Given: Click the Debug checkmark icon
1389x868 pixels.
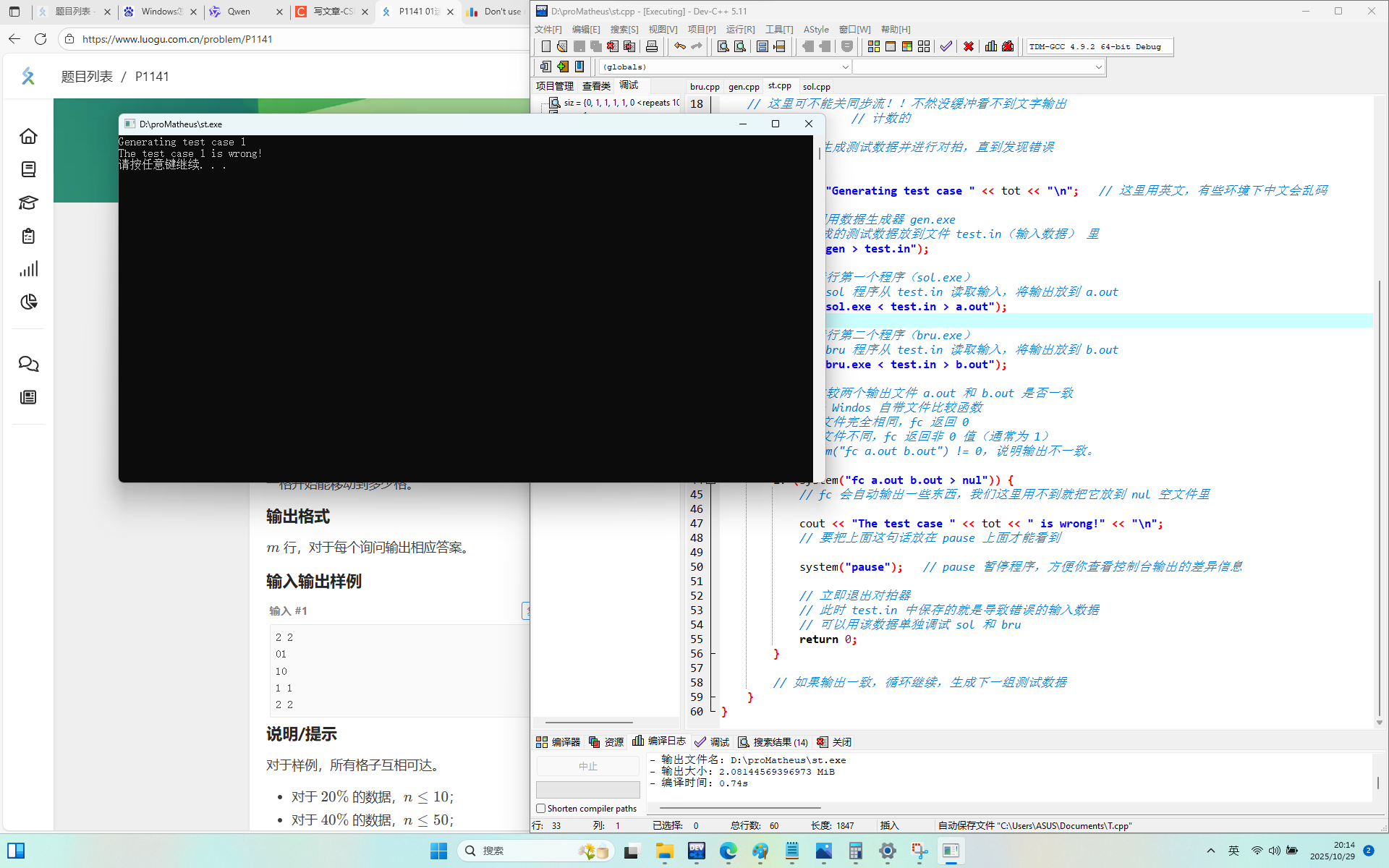Looking at the screenshot, I should (x=946, y=46).
